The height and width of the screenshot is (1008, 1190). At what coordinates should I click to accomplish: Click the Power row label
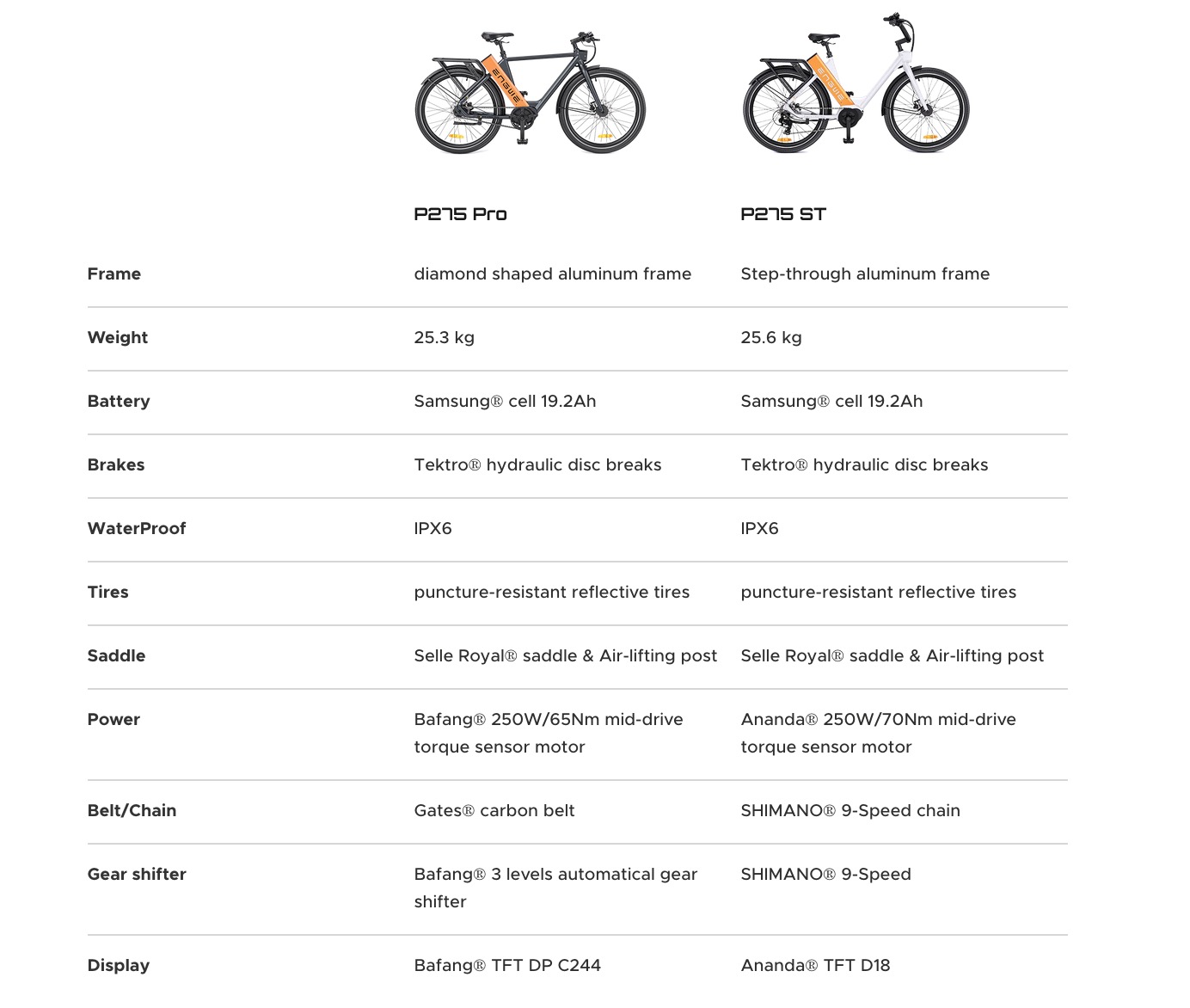pos(113,719)
